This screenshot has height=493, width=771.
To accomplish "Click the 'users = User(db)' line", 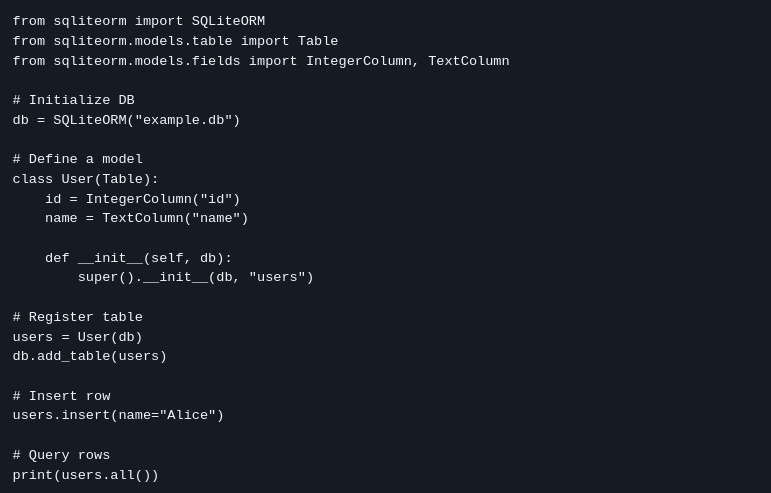I will click(x=77, y=337).
